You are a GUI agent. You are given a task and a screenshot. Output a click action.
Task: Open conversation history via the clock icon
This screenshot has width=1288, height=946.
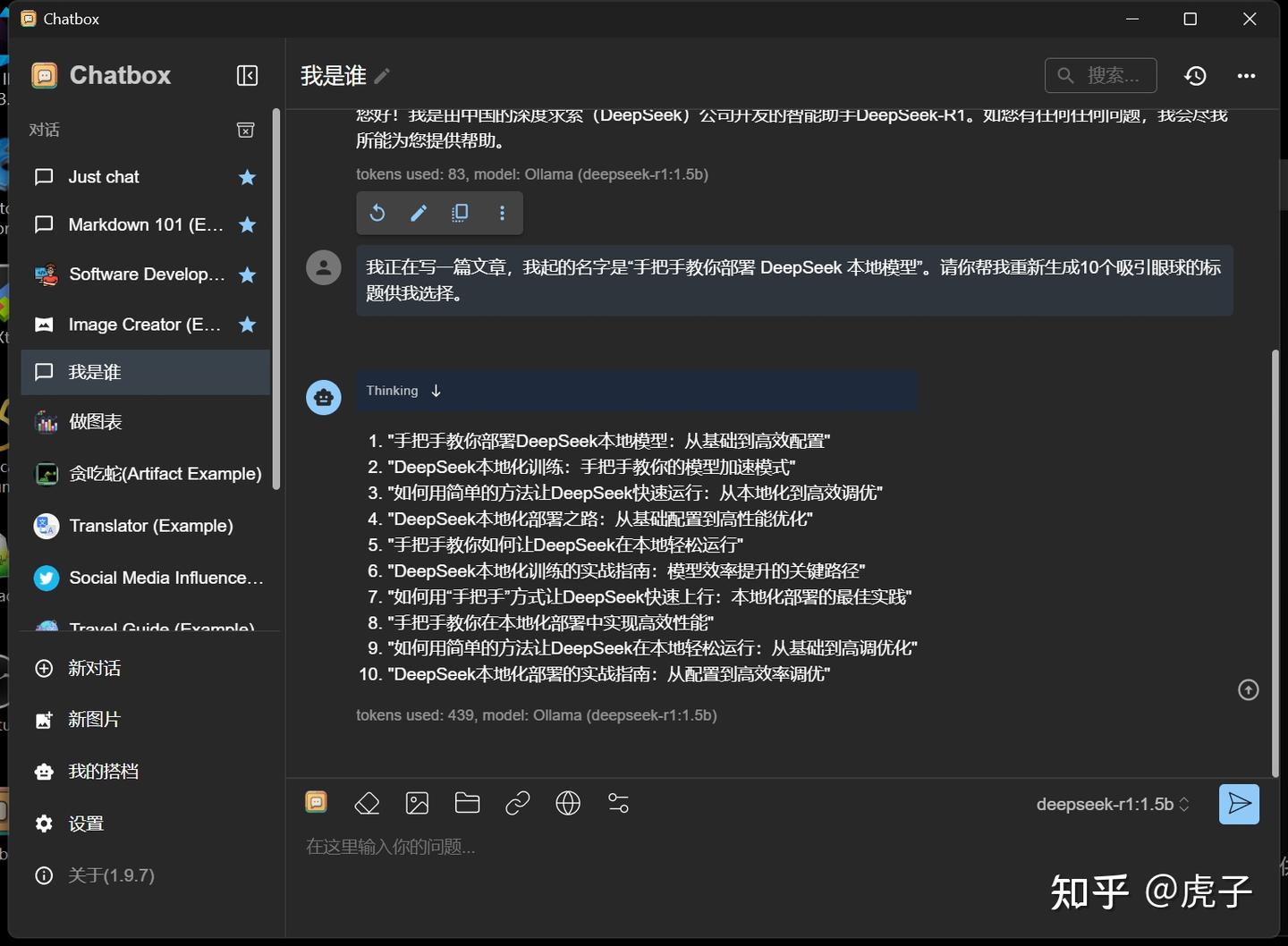pyautogui.click(x=1195, y=75)
